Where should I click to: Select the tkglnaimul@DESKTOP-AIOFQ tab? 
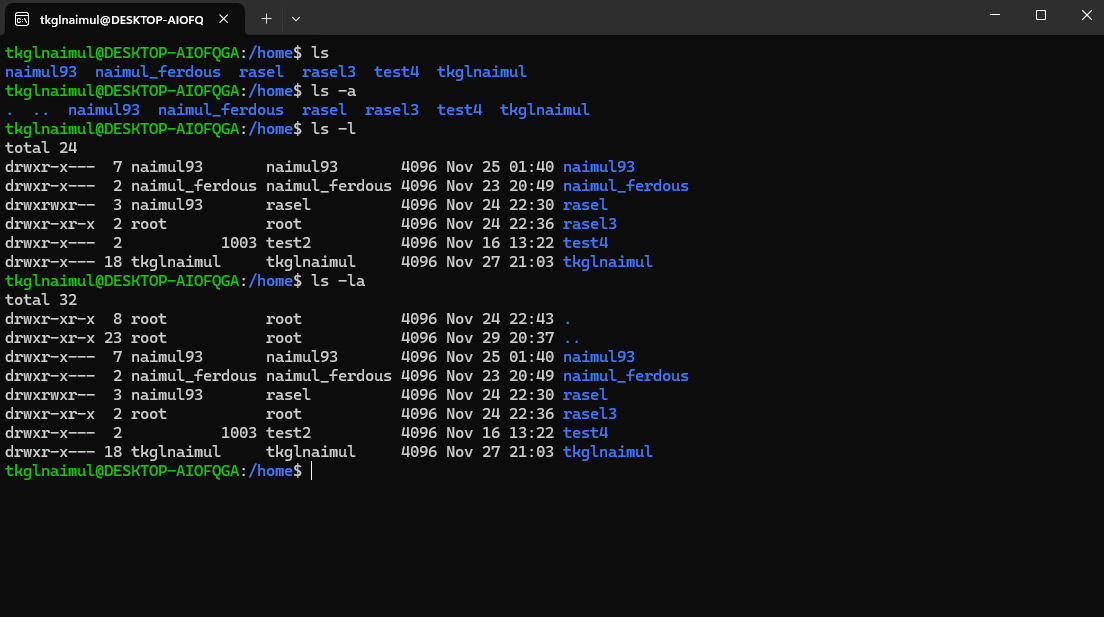[x=125, y=19]
